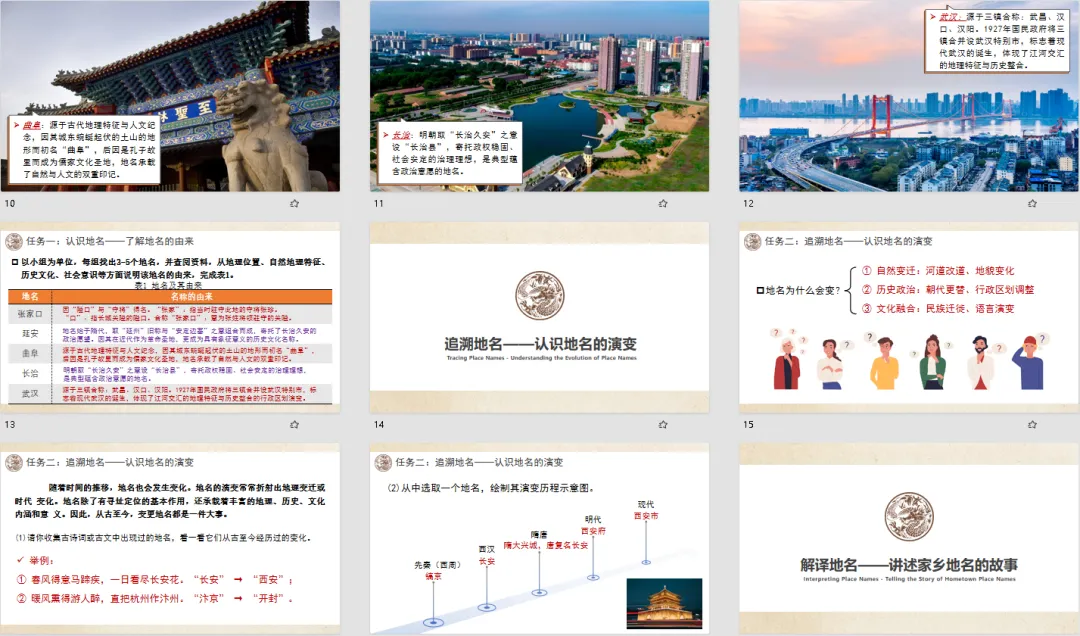This screenshot has width=1080, height=636.
Task: Click the 地名为什么会变 question text
Action: point(799,290)
